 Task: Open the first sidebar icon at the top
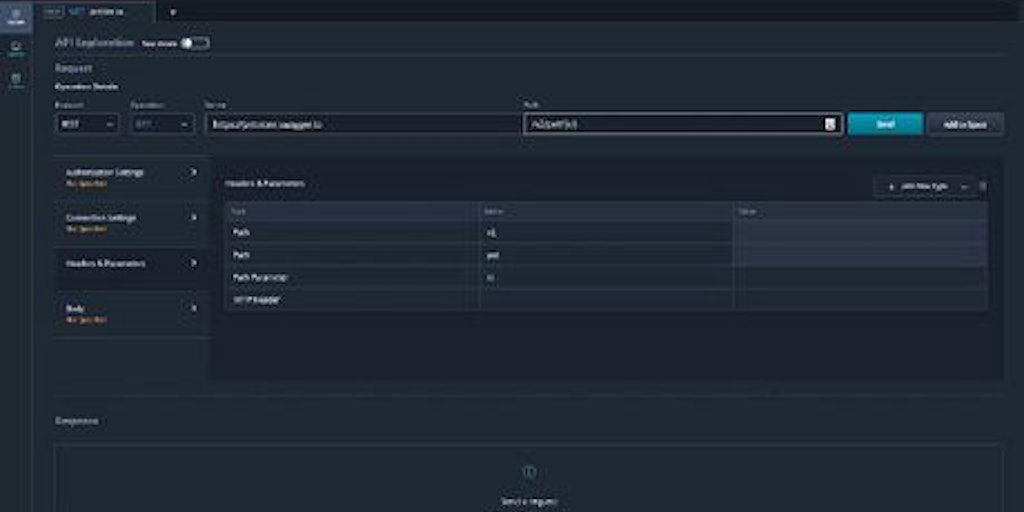coord(16,16)
